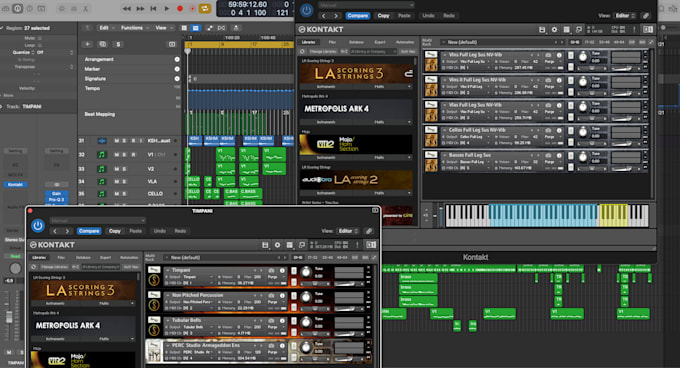Select Files tab in upper Kontakt browser

[x=332, y=42]
